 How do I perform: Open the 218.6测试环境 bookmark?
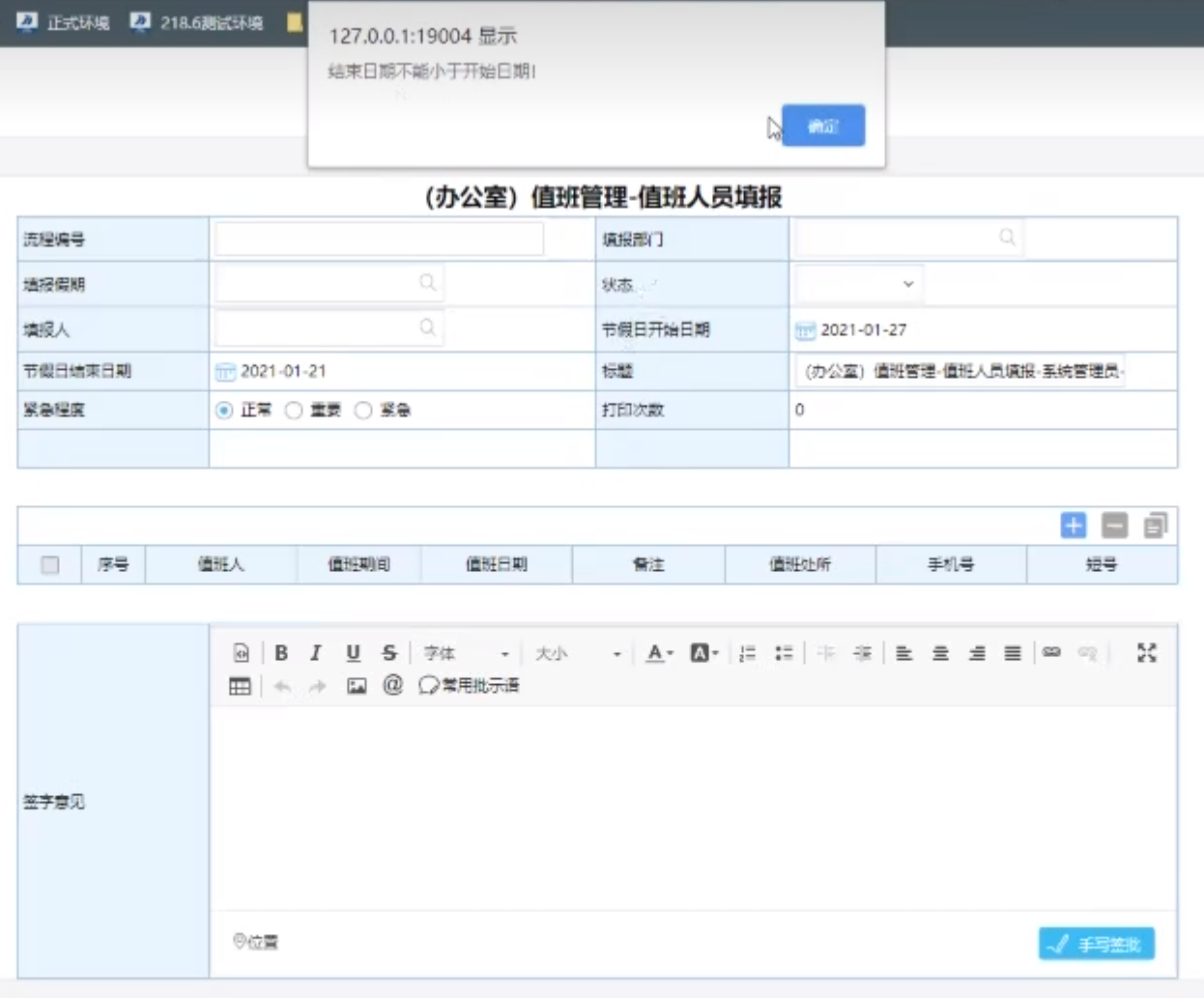[x=198, y=22]
